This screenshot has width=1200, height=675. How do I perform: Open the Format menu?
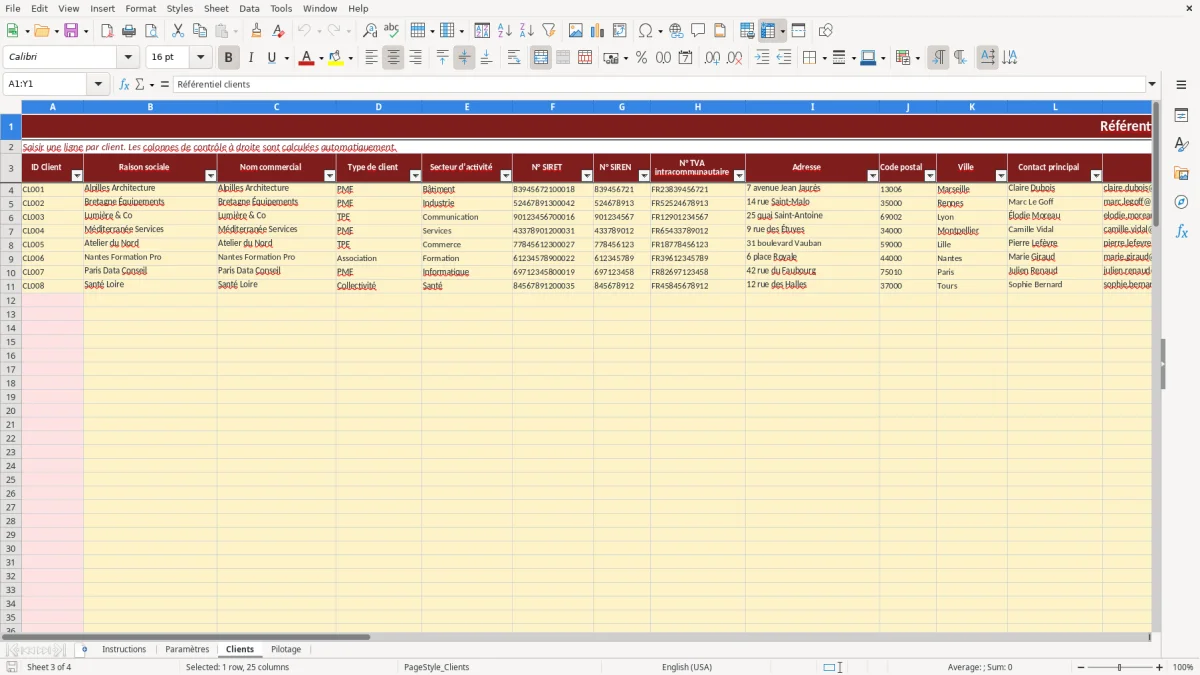coord(140,8)
